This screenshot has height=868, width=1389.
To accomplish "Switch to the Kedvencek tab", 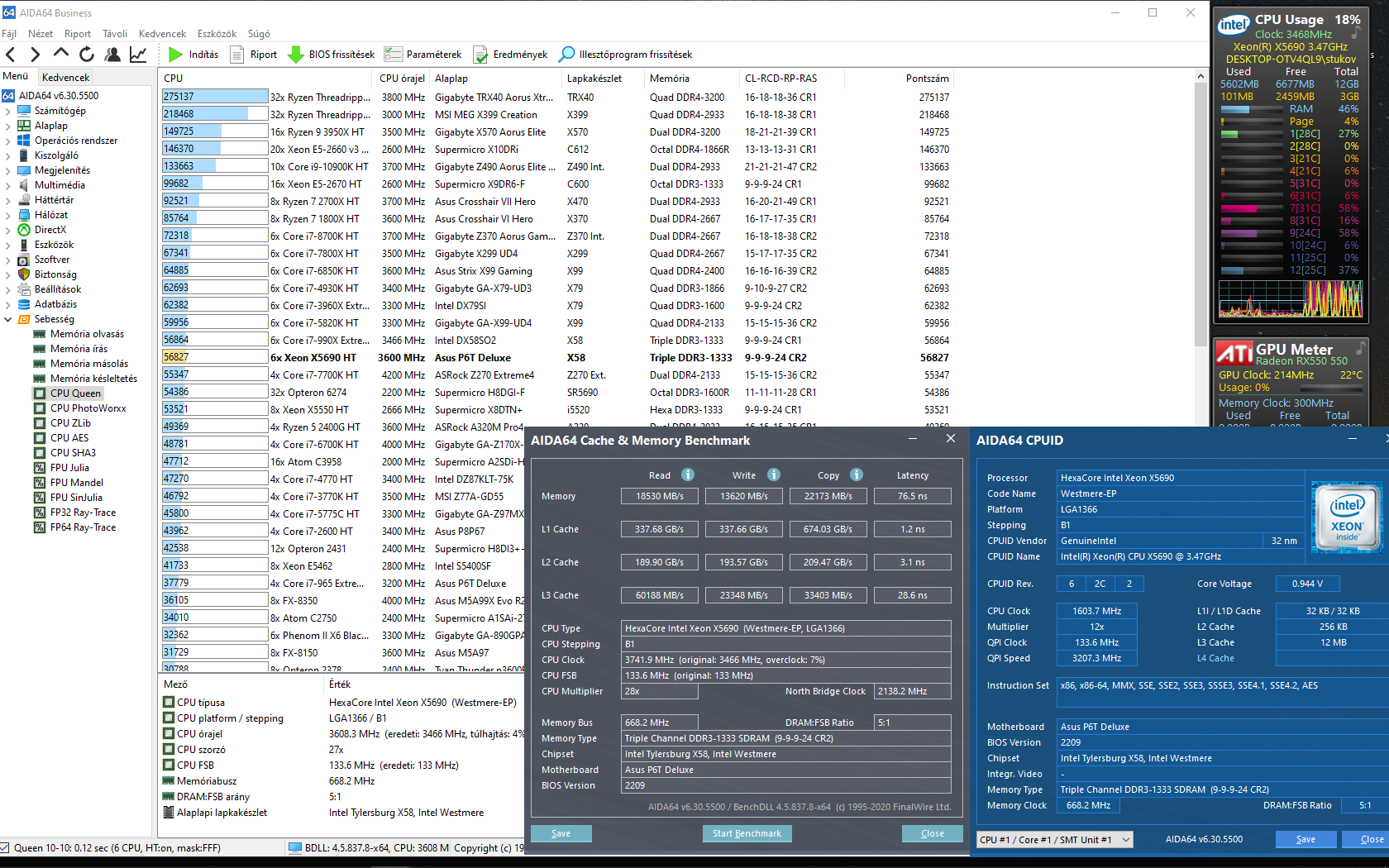I will pyautogui.click(x=66, y=78).
